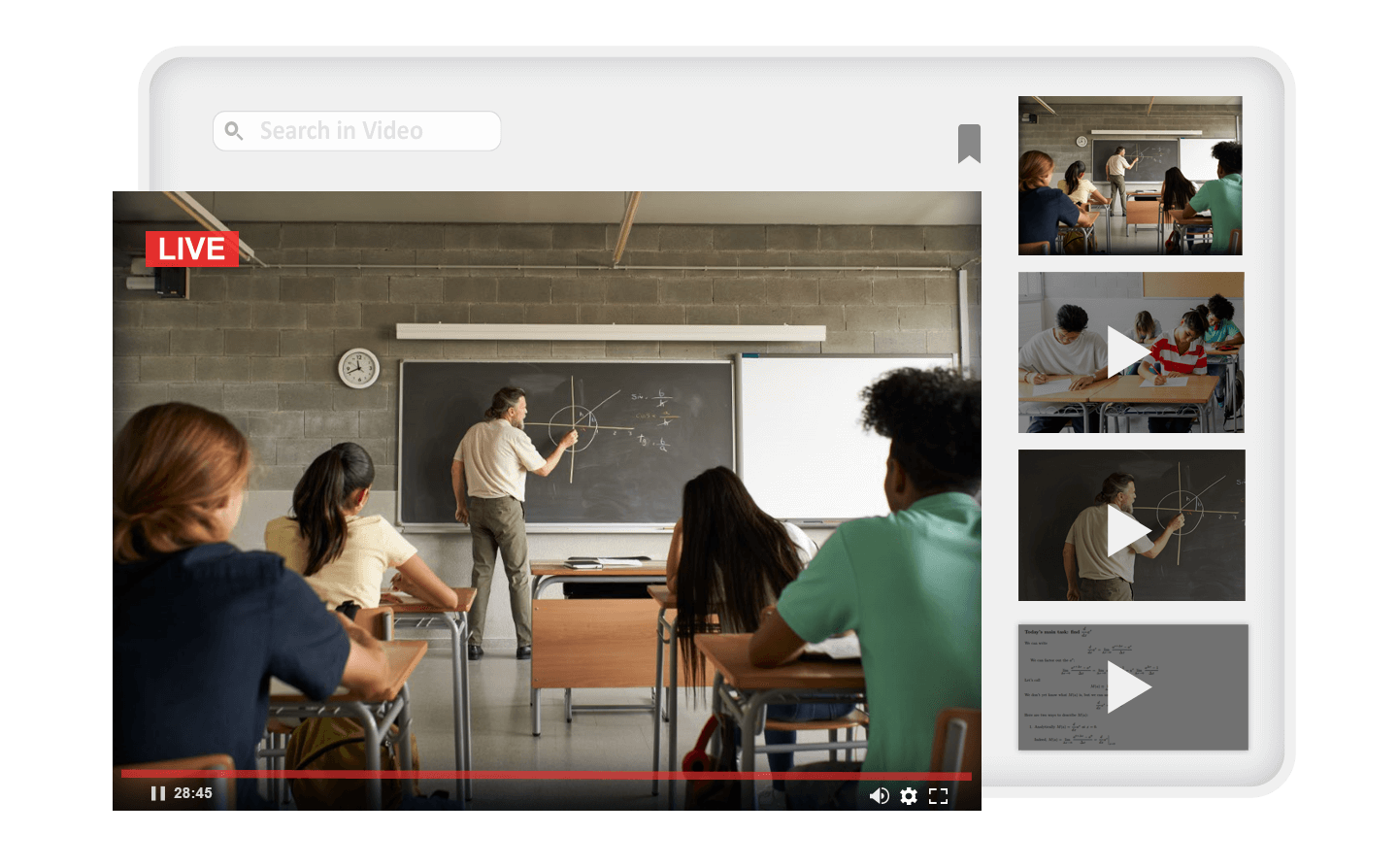Mute the volume speaker icon
The image size is (1398, 868).
click(879, 796)
